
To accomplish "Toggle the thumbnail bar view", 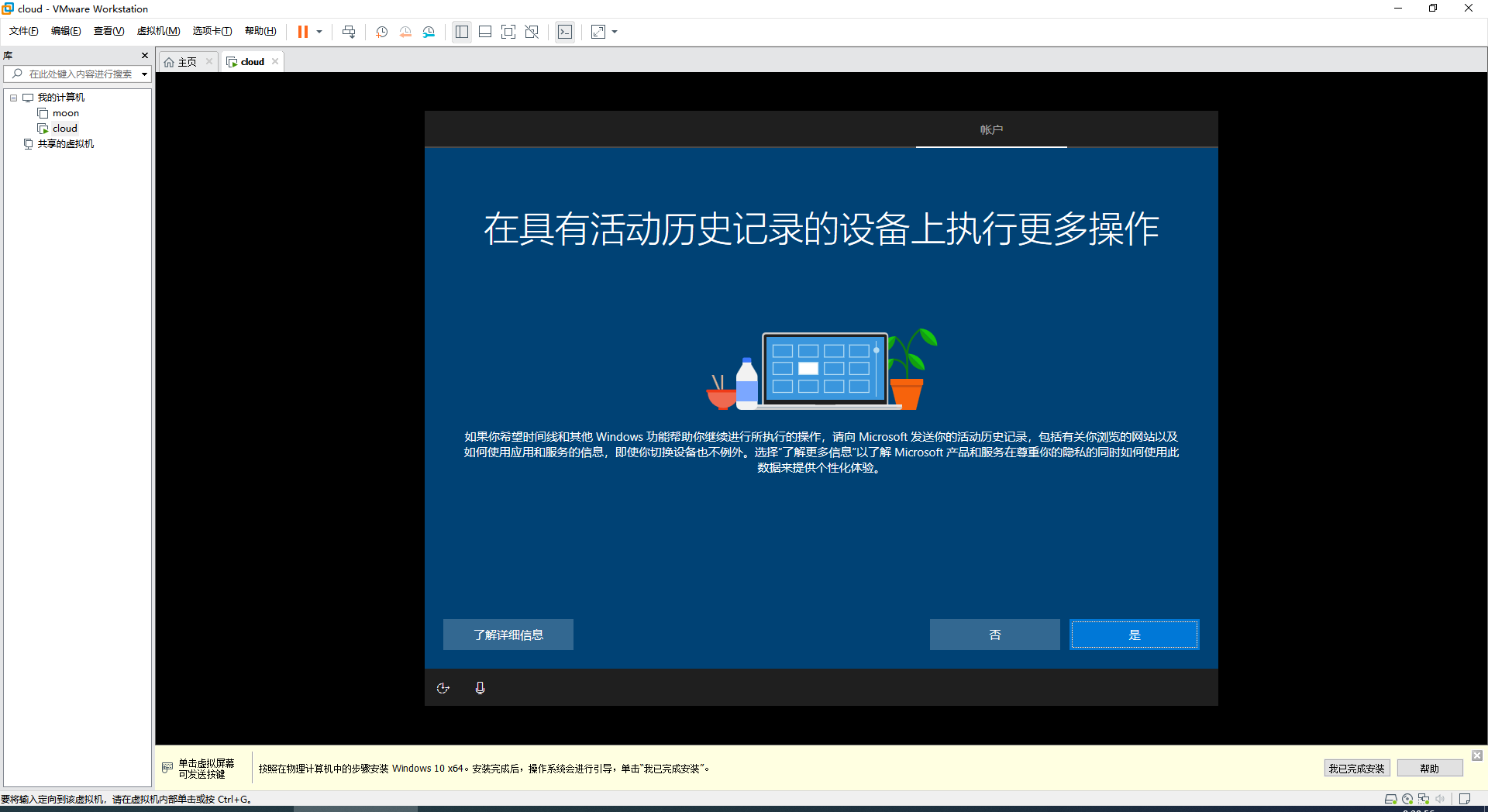I will 485,32.
